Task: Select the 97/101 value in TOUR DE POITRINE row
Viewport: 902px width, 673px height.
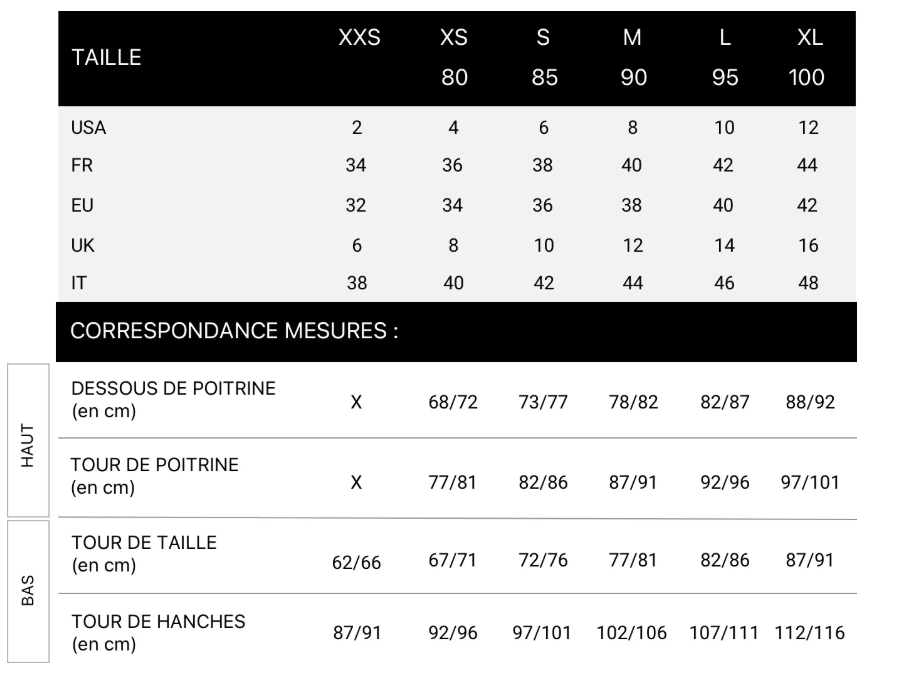Action: coord(810,482)
